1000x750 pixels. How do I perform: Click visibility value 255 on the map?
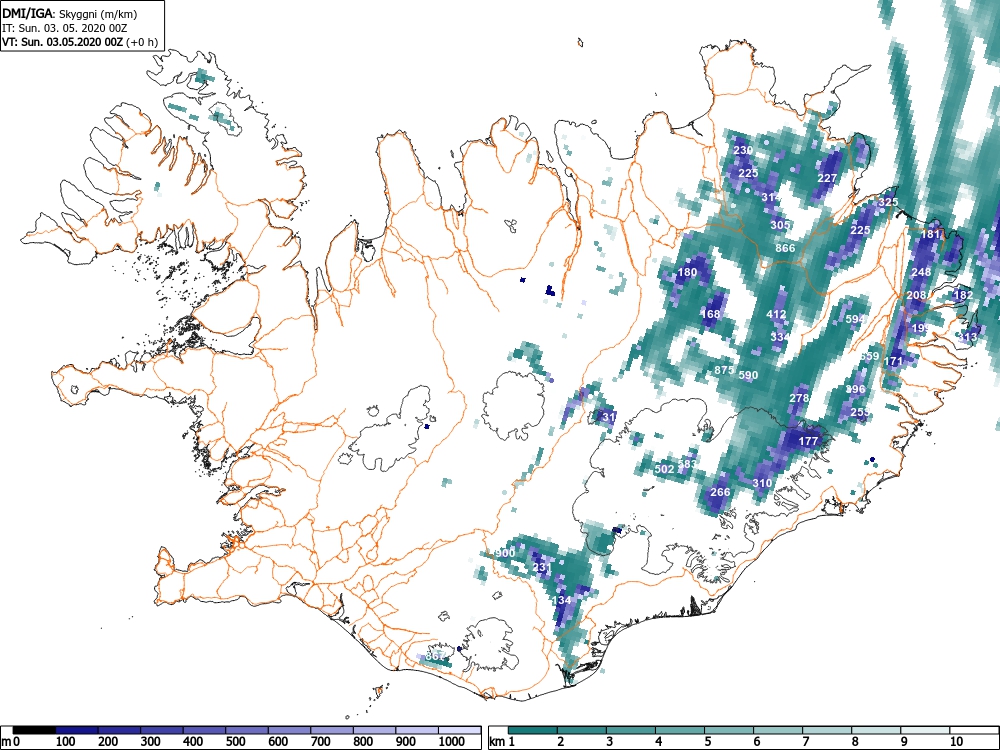[x=860, y=413]
